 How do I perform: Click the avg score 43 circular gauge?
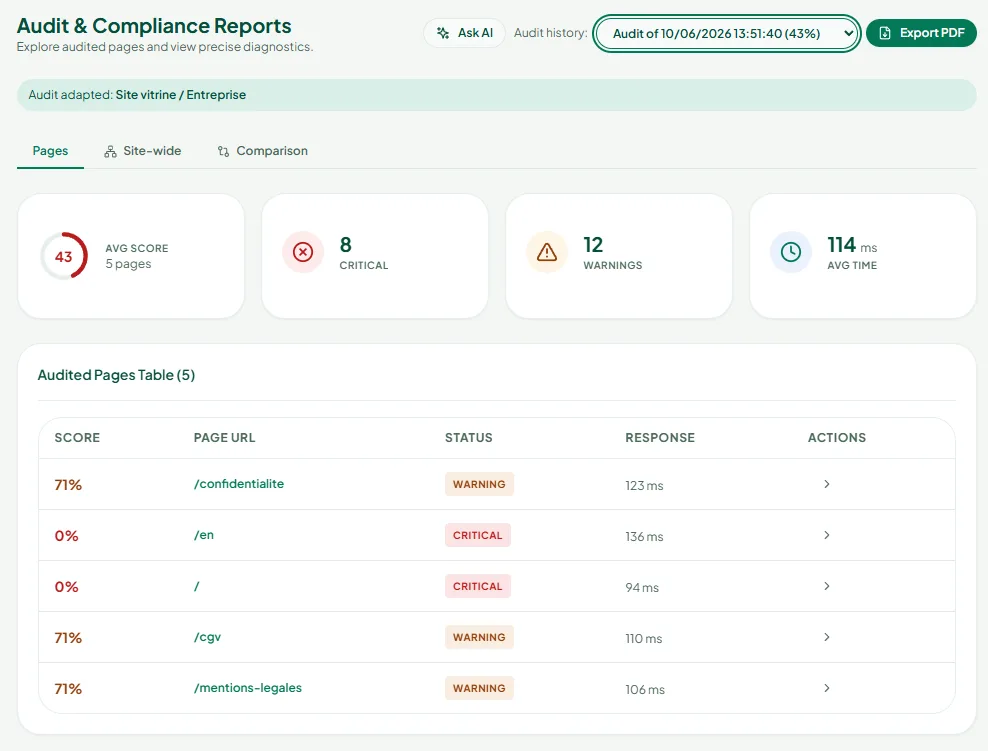coord(64,256)
